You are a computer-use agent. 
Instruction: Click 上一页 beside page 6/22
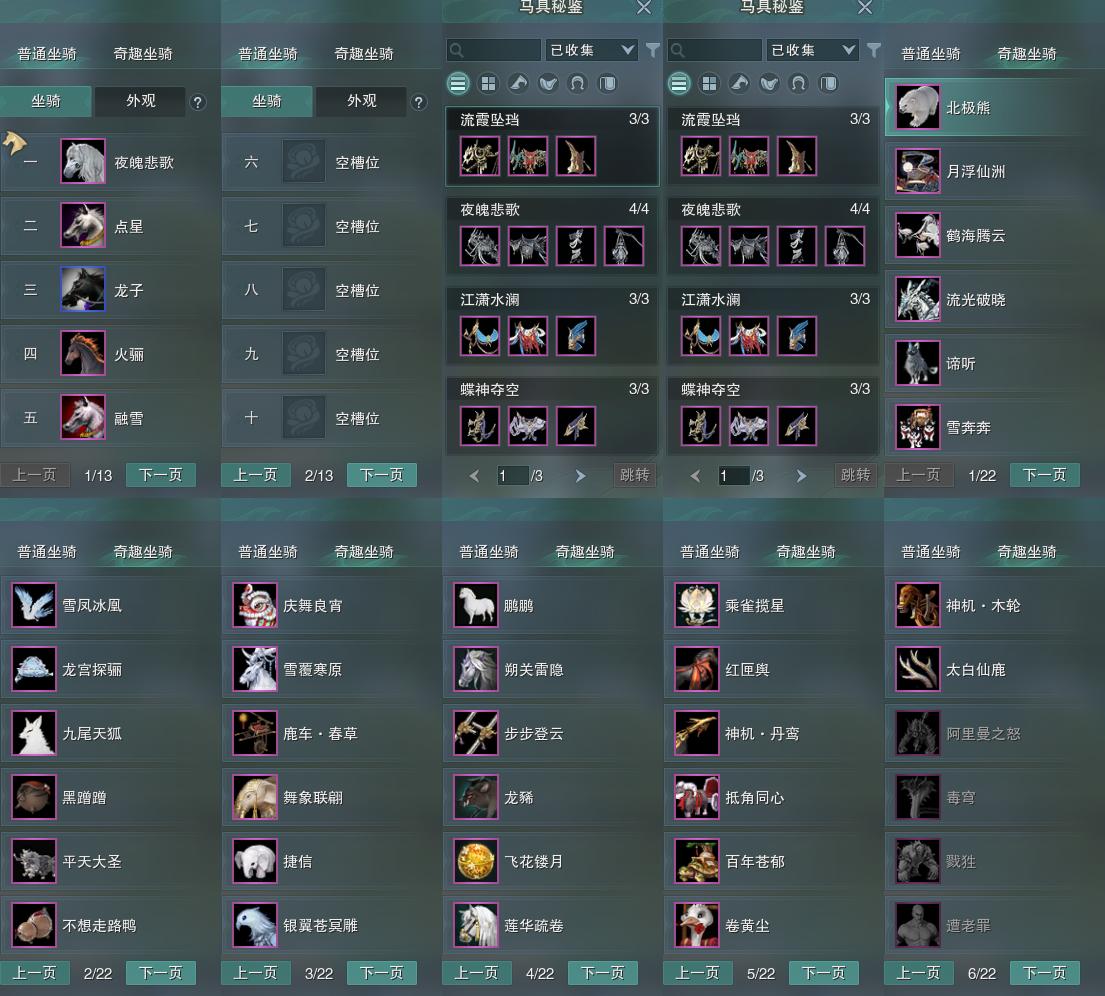tap(918, 973)
